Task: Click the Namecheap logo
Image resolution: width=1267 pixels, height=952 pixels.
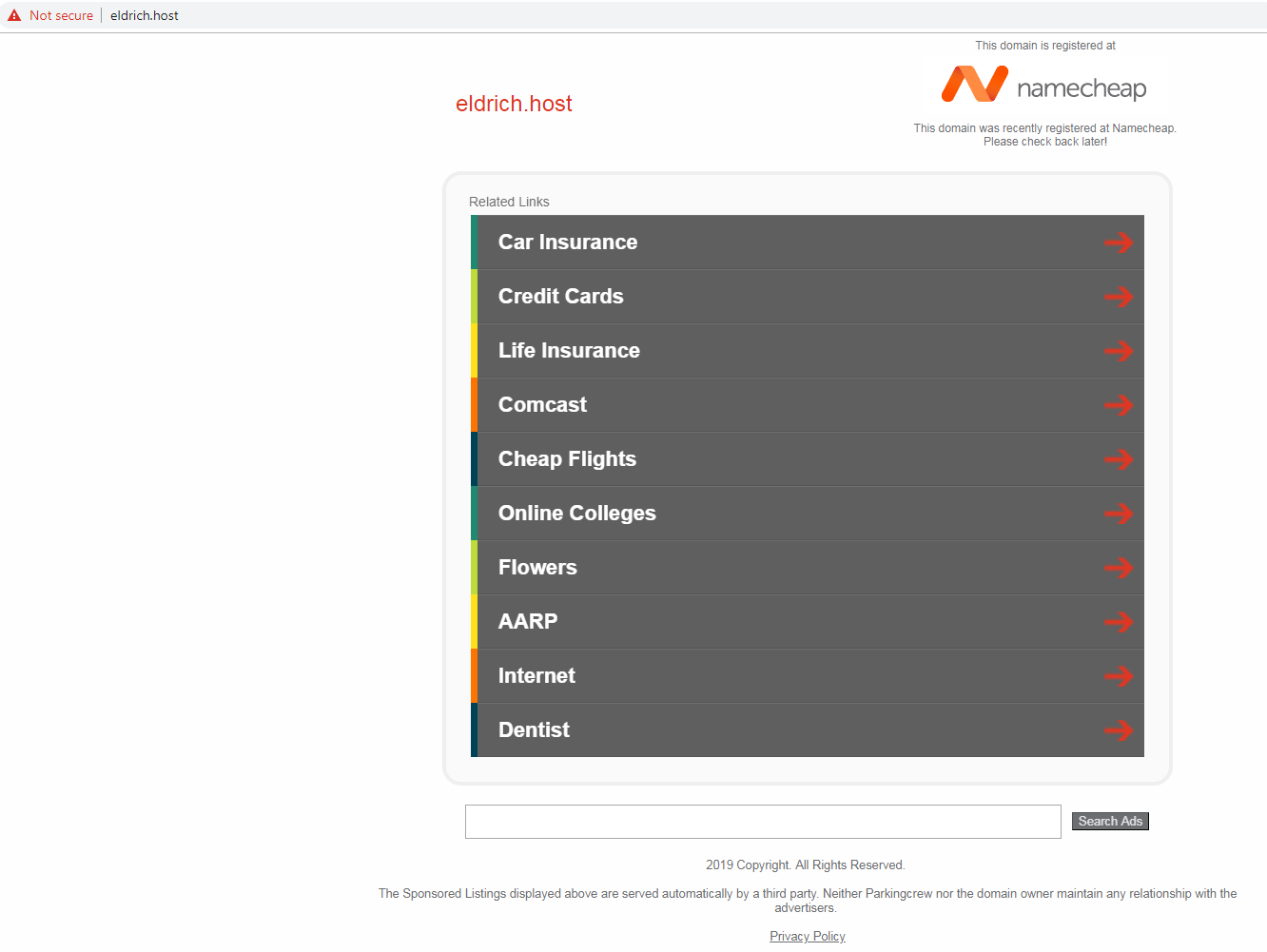Action: click(x=1043, y=85)
